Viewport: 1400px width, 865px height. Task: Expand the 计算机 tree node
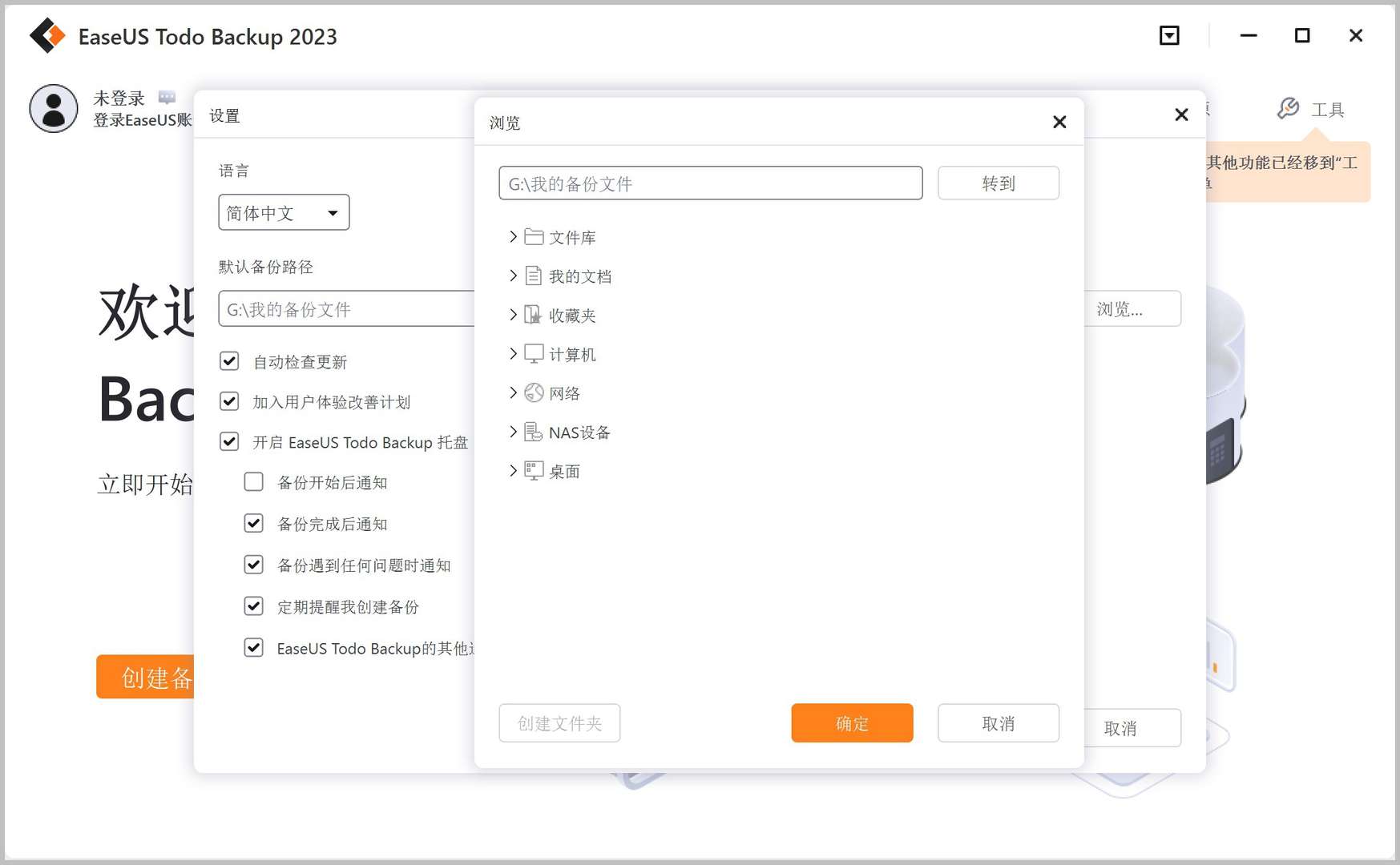coord(514,353)
